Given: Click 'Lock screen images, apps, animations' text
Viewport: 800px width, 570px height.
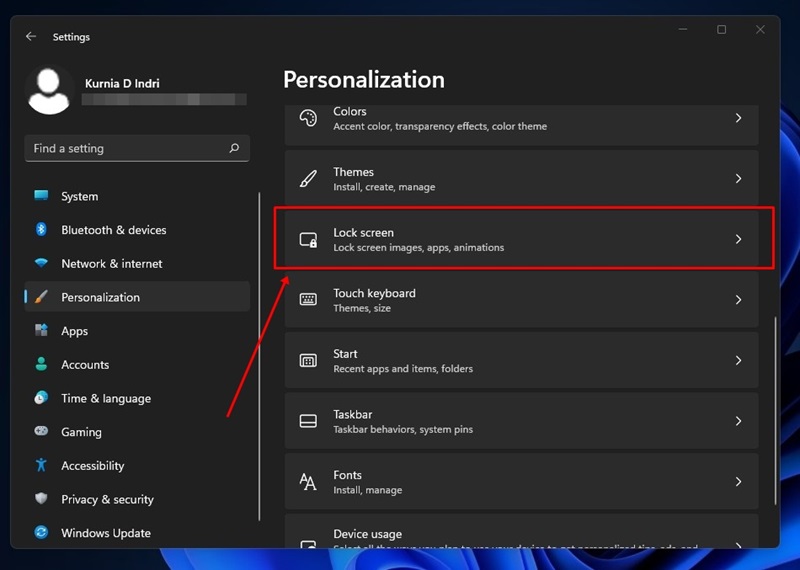Looking at the screenshot, I should (418, 247).
